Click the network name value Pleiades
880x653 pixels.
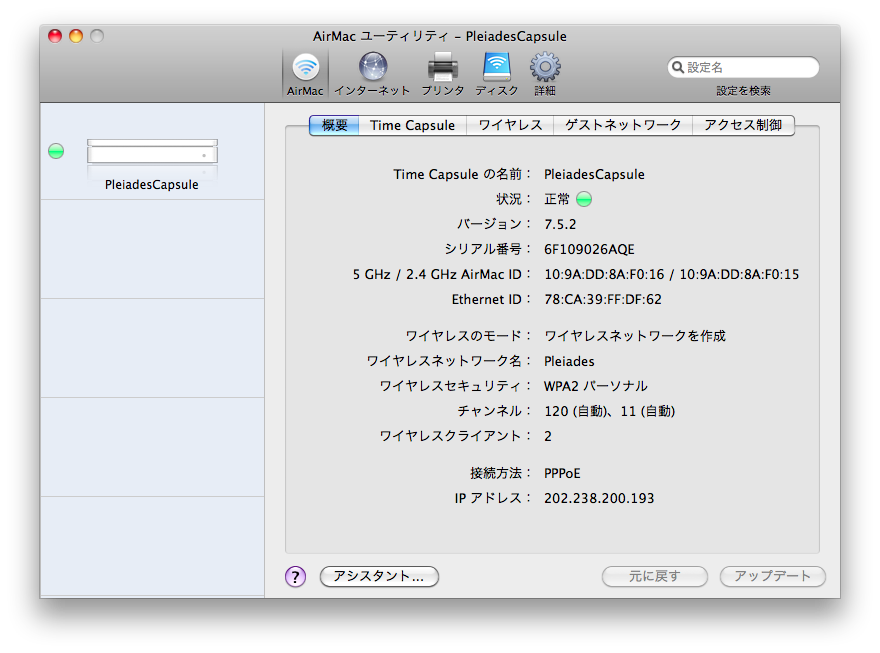tap(569, 361)
